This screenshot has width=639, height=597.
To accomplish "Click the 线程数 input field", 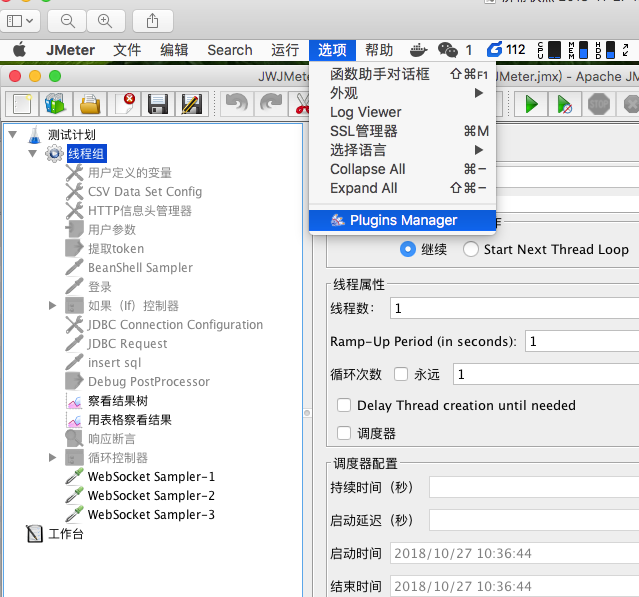I will (x=514, y=308).
